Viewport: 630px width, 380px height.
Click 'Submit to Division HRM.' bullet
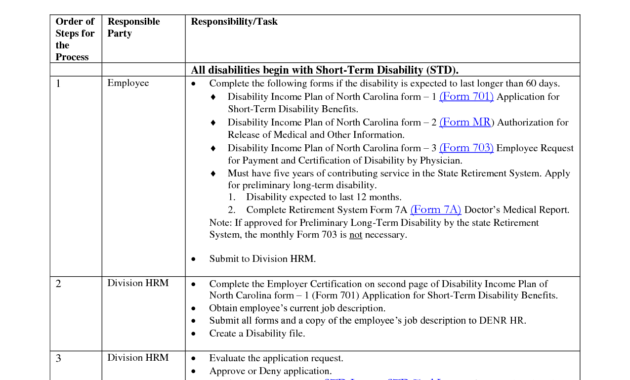262,259
